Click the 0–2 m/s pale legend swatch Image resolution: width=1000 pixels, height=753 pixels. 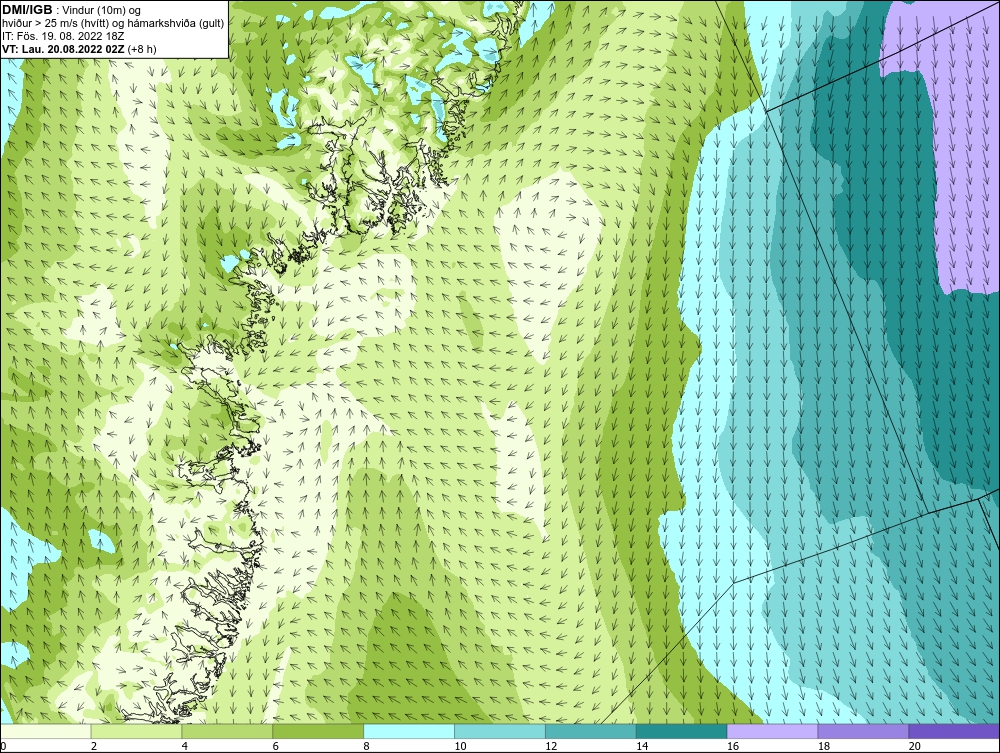pyautogui.click(x=45, y=731)
